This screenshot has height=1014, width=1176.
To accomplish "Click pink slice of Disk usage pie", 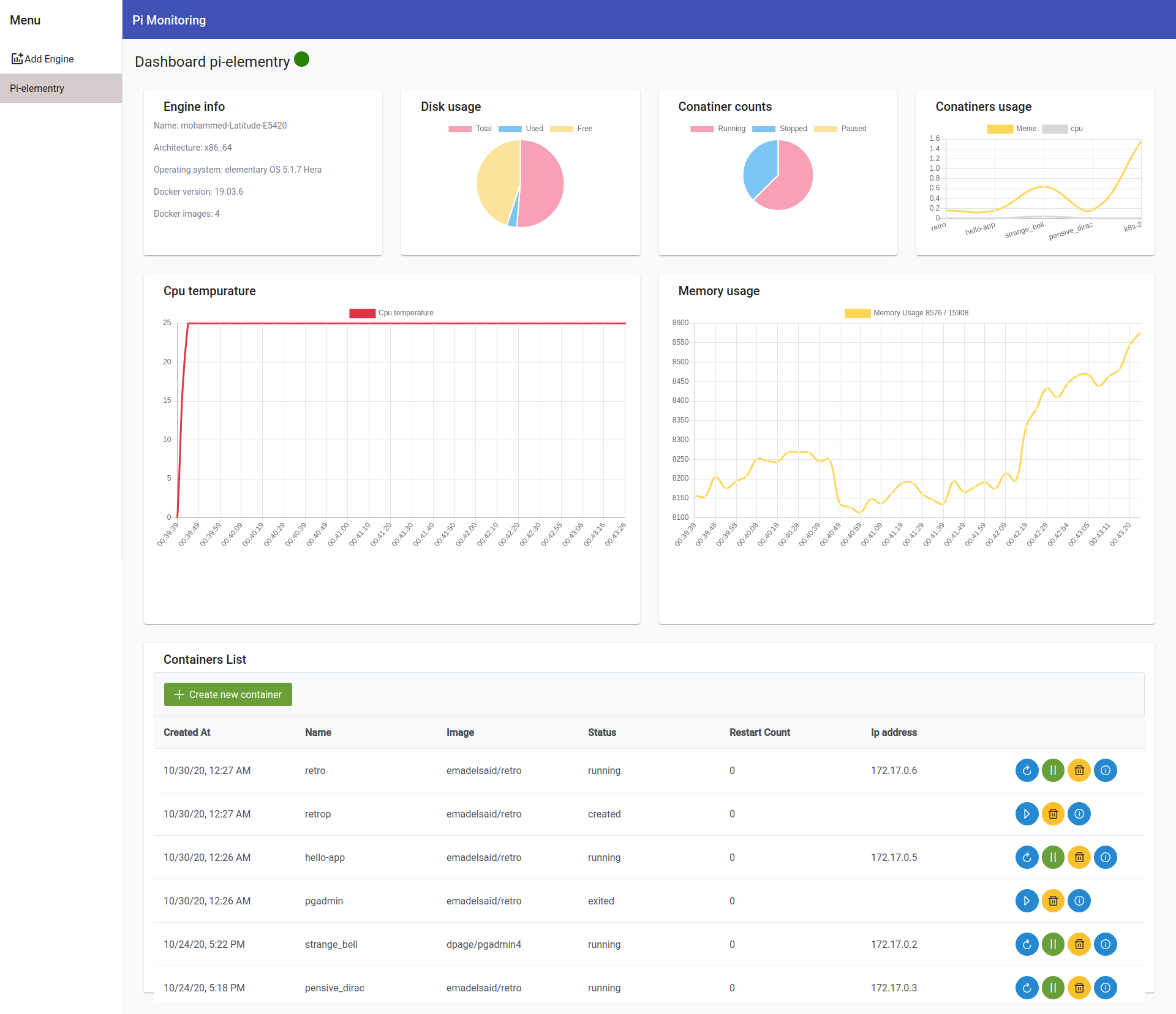I will coord(542,184).
